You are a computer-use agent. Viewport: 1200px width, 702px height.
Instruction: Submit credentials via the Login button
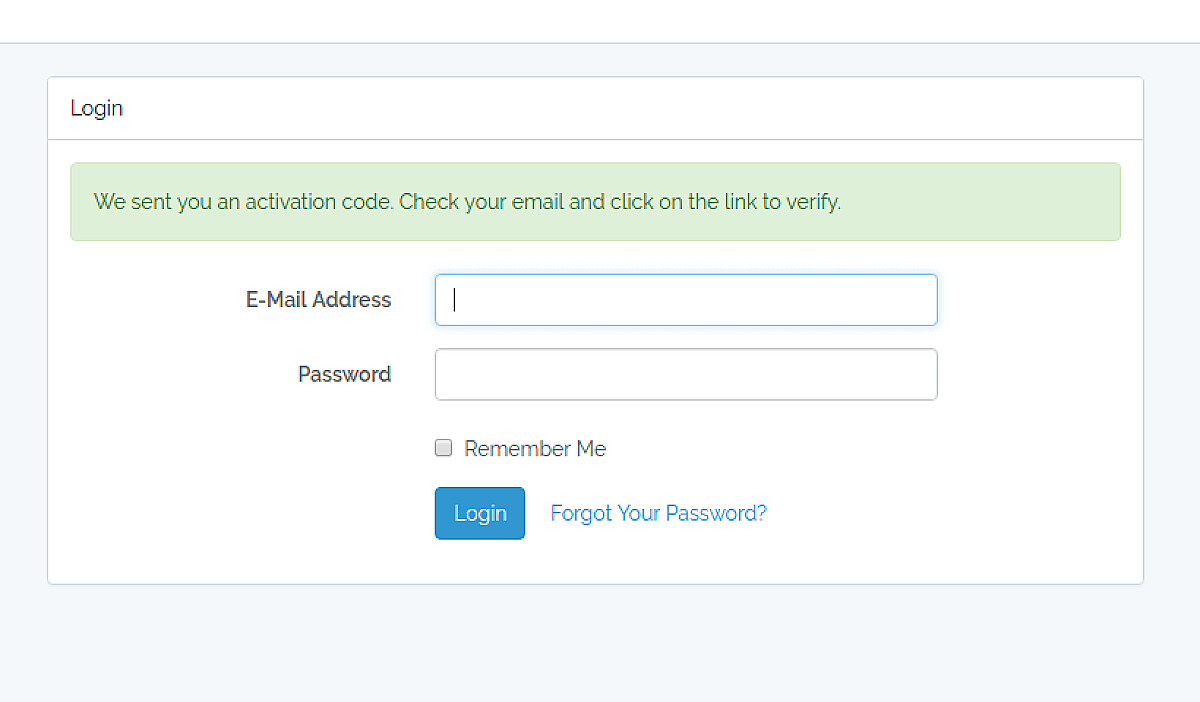tap(479, 512)
